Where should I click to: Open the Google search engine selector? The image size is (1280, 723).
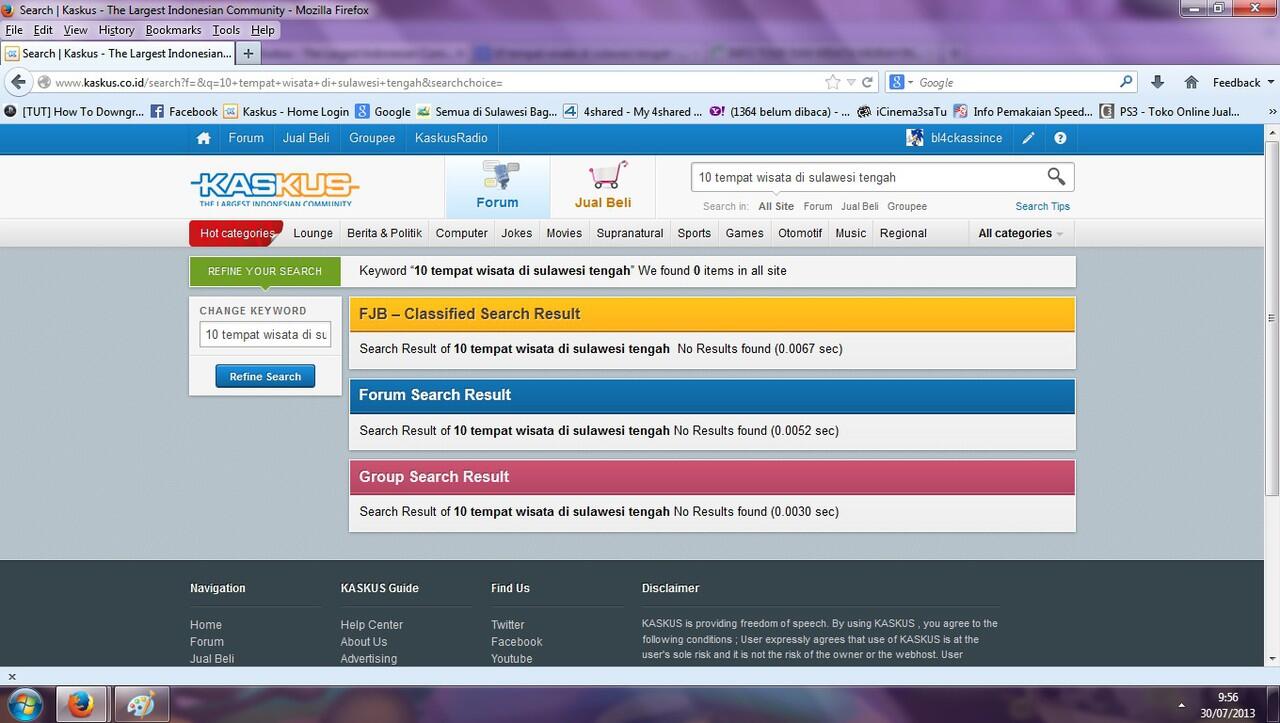pyautogui.click(x=900, y=82)
